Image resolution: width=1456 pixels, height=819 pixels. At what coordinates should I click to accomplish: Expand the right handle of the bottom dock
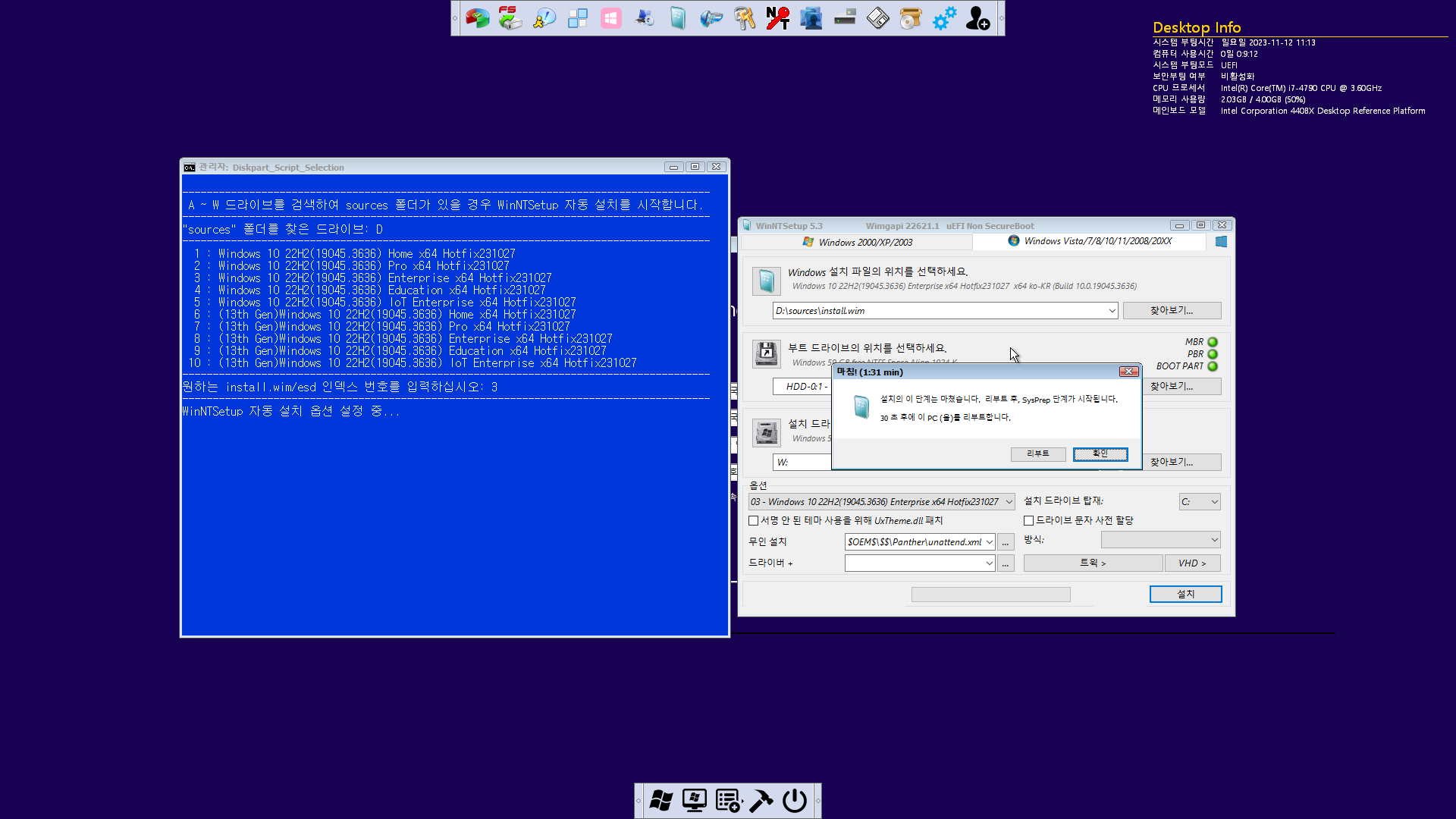tap(817, 801)
